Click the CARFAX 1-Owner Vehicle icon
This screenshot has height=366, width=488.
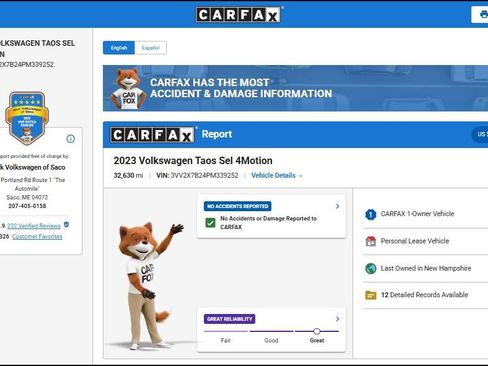click(371, 214)
